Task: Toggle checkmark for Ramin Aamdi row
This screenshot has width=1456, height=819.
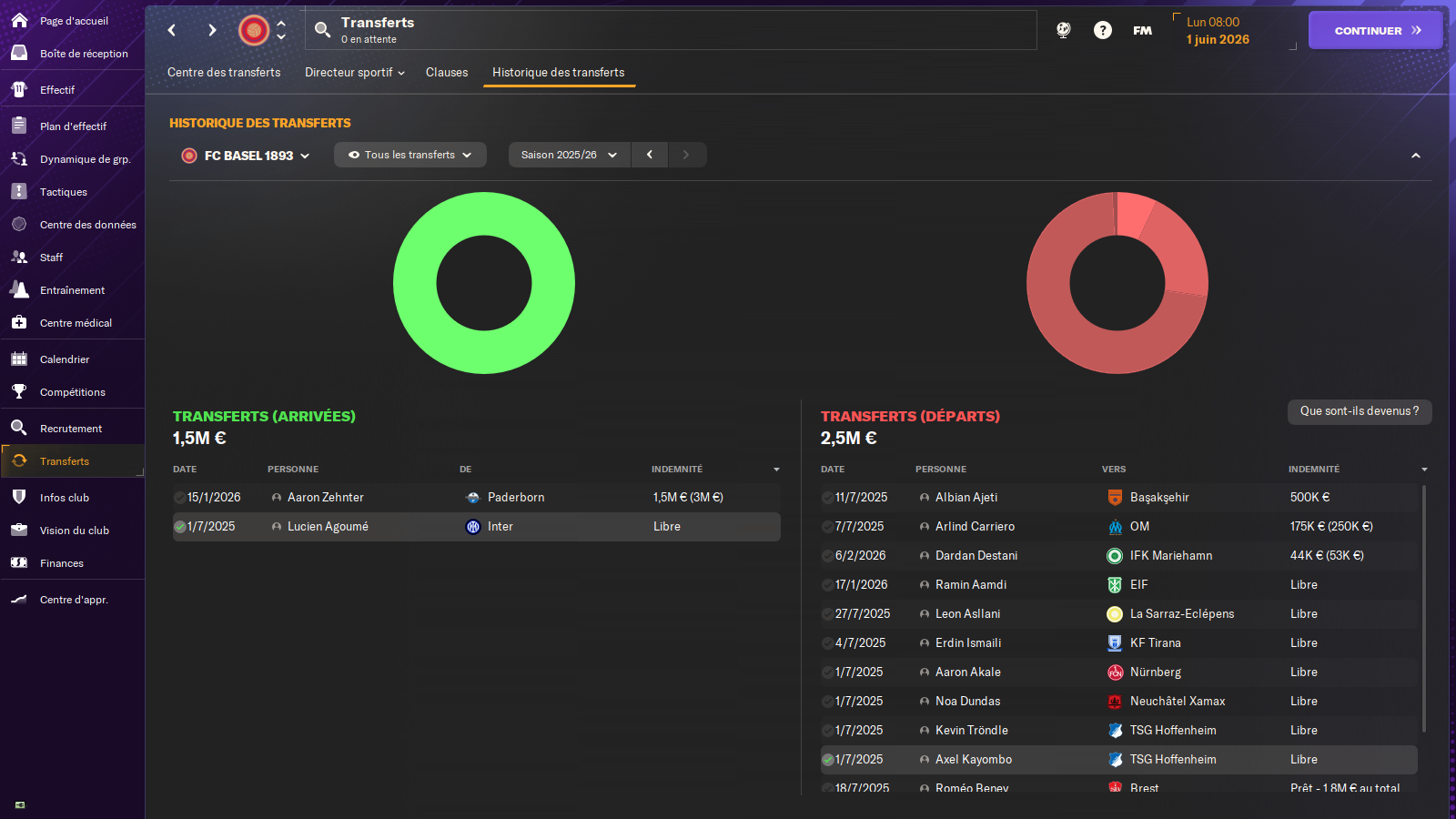Action: [827, 585]
